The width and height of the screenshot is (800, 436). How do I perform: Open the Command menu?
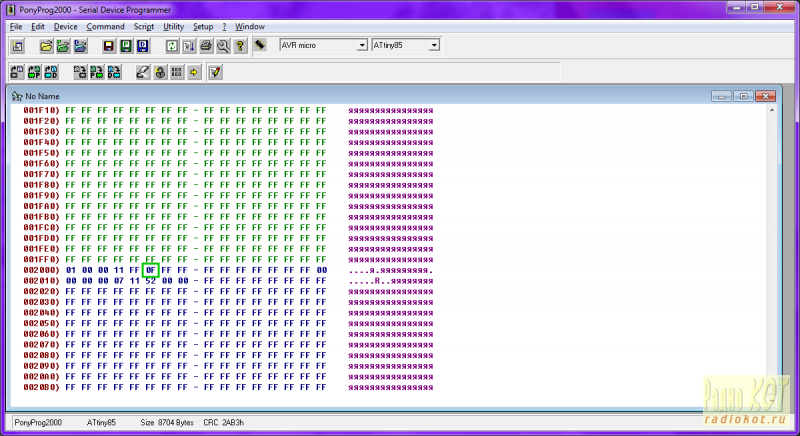pos(105,26)
